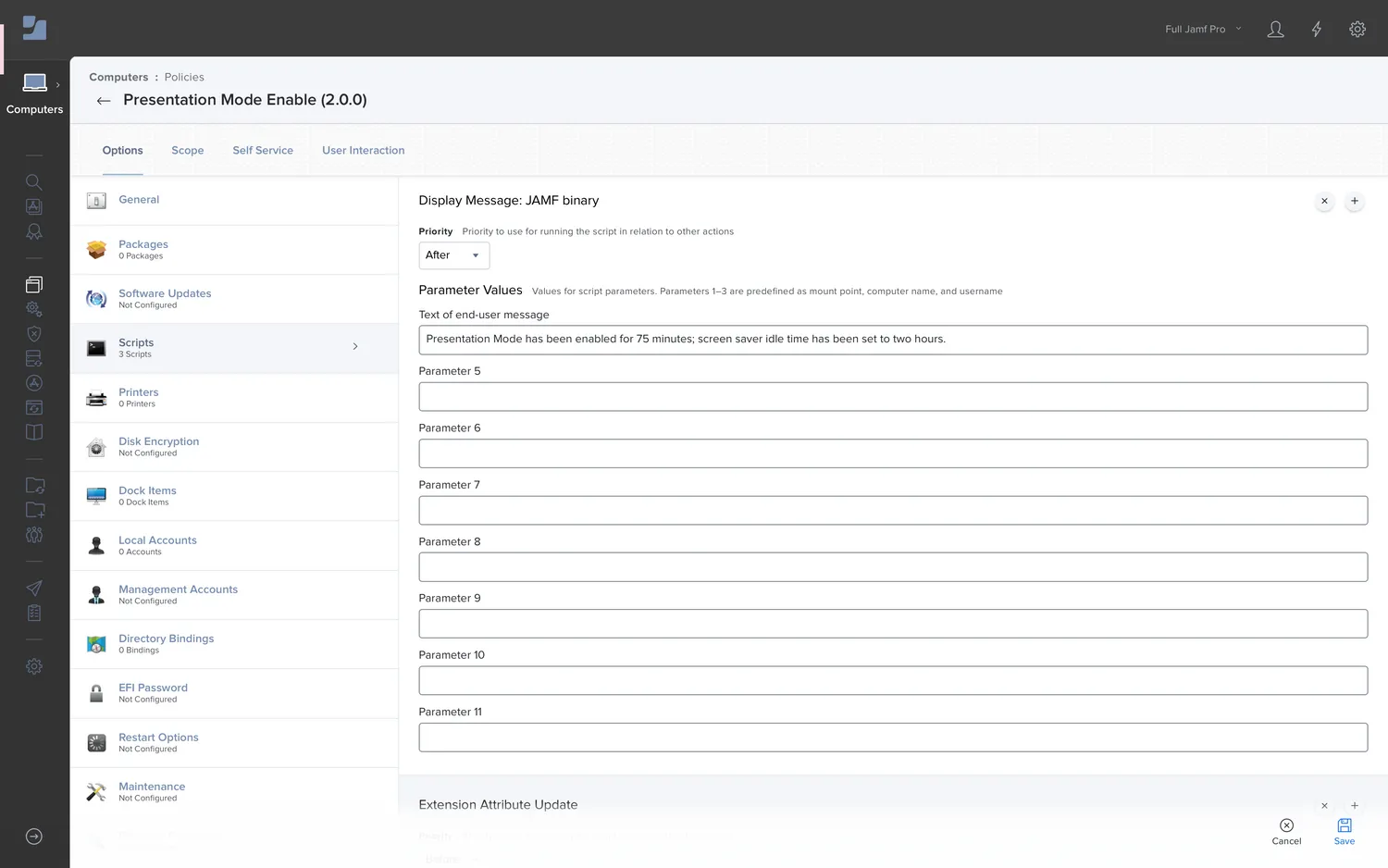Select the Scripts payload
Image resolution: width=1388 pixels, height=868 pixels.
point(234,348)
